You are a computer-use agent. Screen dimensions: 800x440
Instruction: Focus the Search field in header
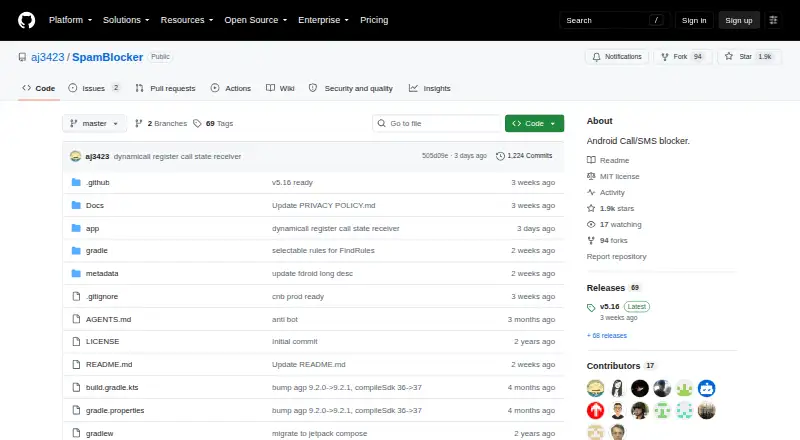click(614, 20)
